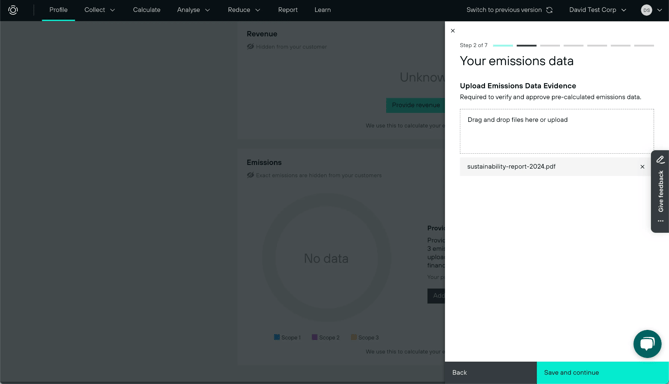Open the David Test Corp organisation dropdown

coord(597,10)
